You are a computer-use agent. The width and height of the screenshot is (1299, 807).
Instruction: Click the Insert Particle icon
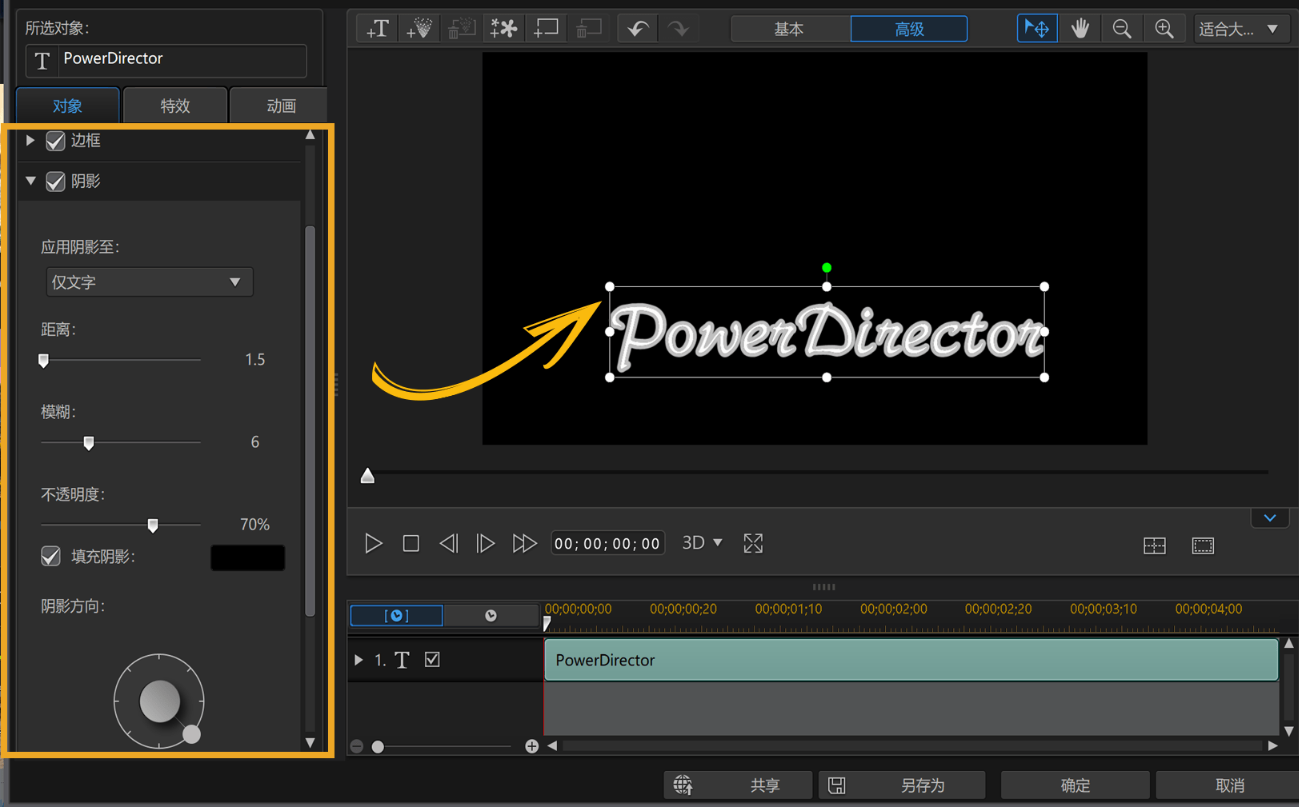click(x=420, y=29)
